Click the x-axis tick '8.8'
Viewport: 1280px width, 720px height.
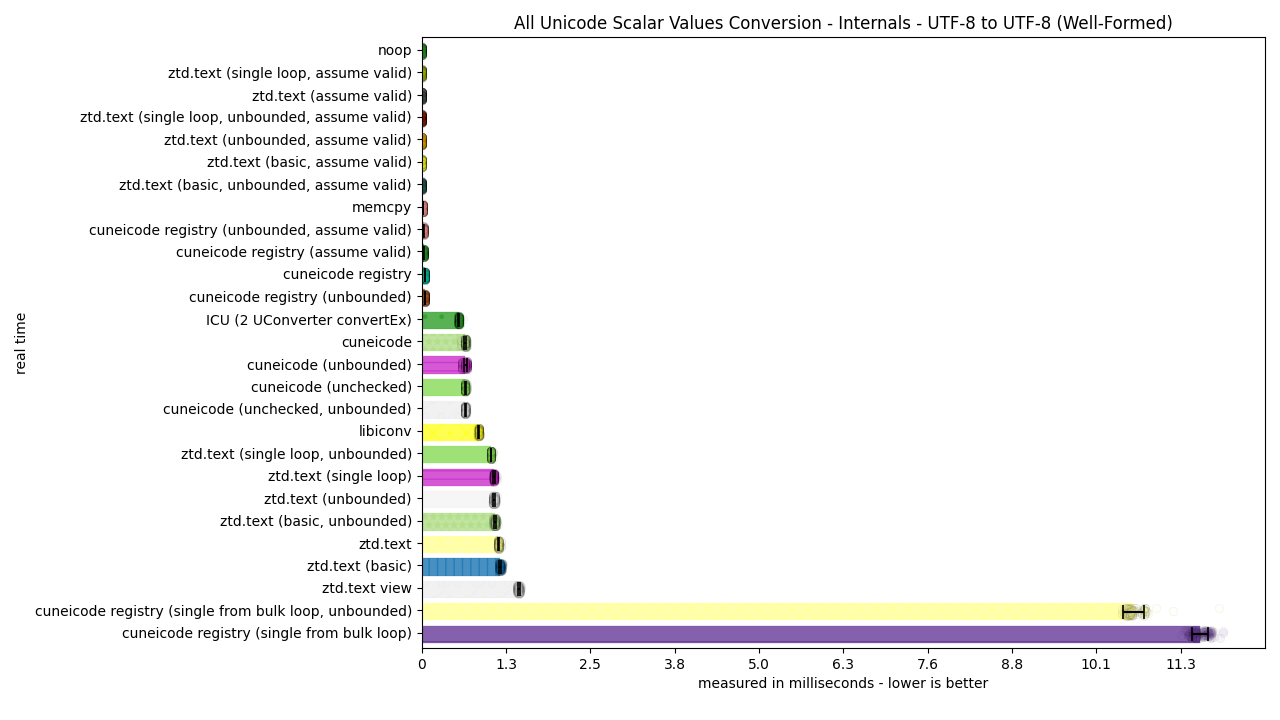[1012, 663]
